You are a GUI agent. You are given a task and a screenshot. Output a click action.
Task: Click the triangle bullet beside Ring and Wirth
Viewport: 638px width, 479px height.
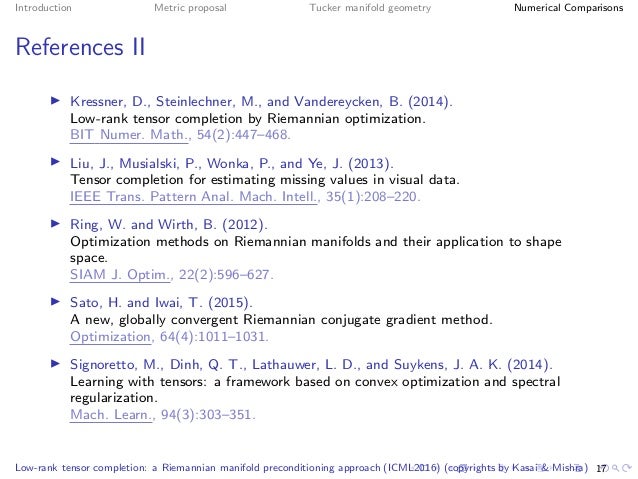[56, 223]
